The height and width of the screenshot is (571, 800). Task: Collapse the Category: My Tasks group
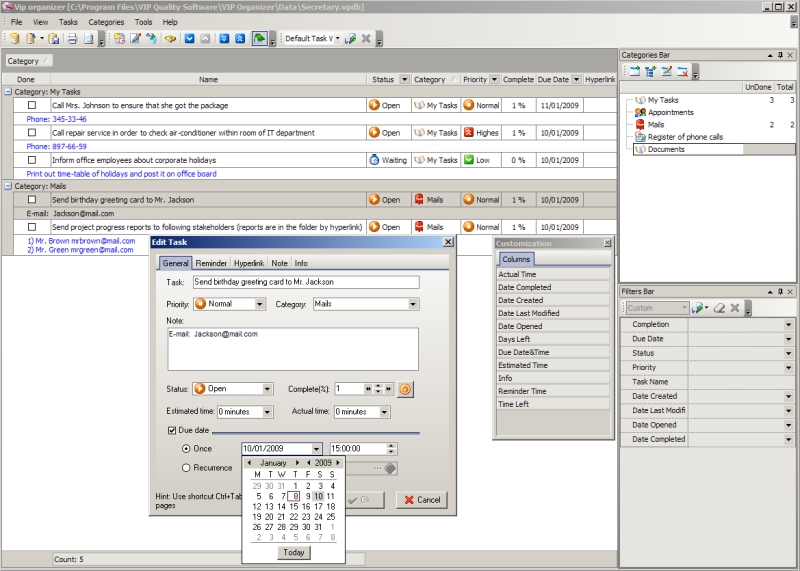(8, 92)
